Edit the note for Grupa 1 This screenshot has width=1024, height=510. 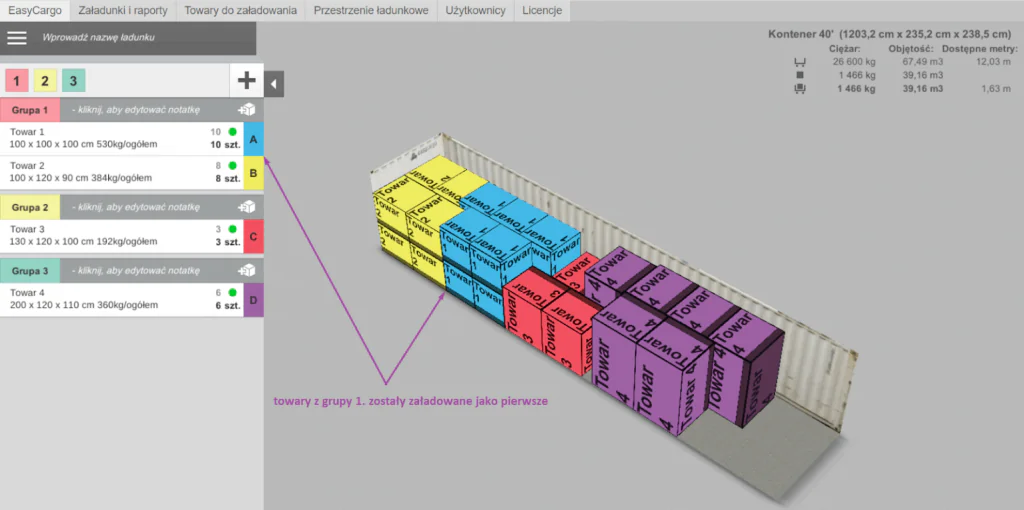point(135,110)
